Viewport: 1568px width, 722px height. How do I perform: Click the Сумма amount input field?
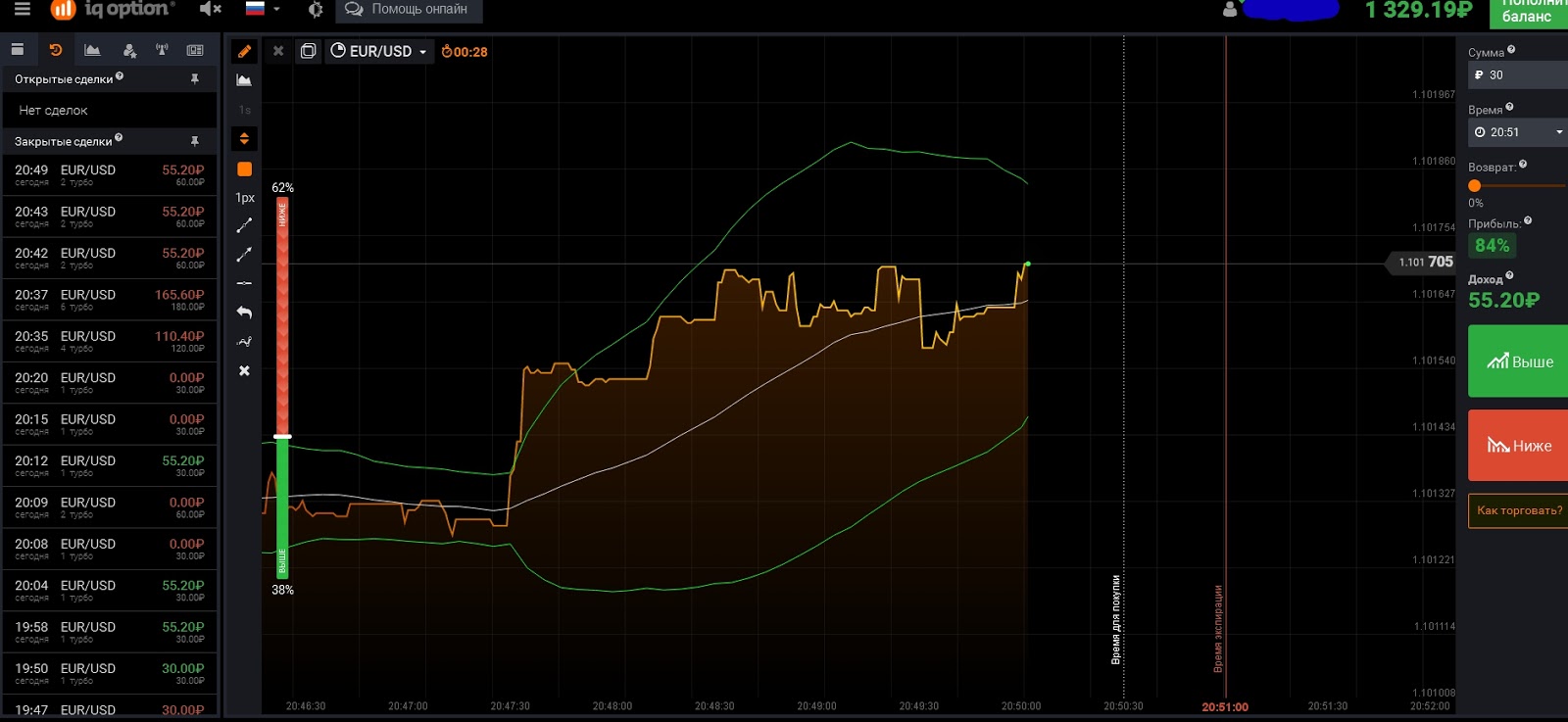(1519, 74)
